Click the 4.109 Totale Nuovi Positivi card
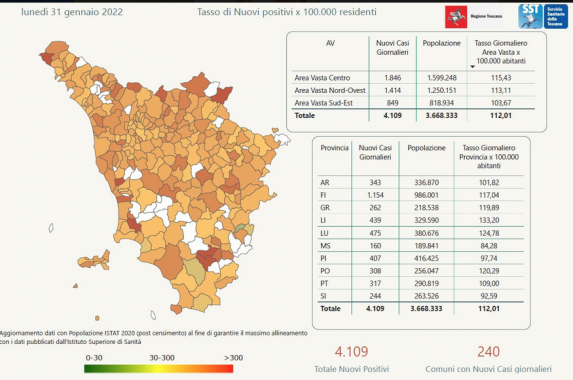The height and width of the screenshot is (380, 573). 352,358
